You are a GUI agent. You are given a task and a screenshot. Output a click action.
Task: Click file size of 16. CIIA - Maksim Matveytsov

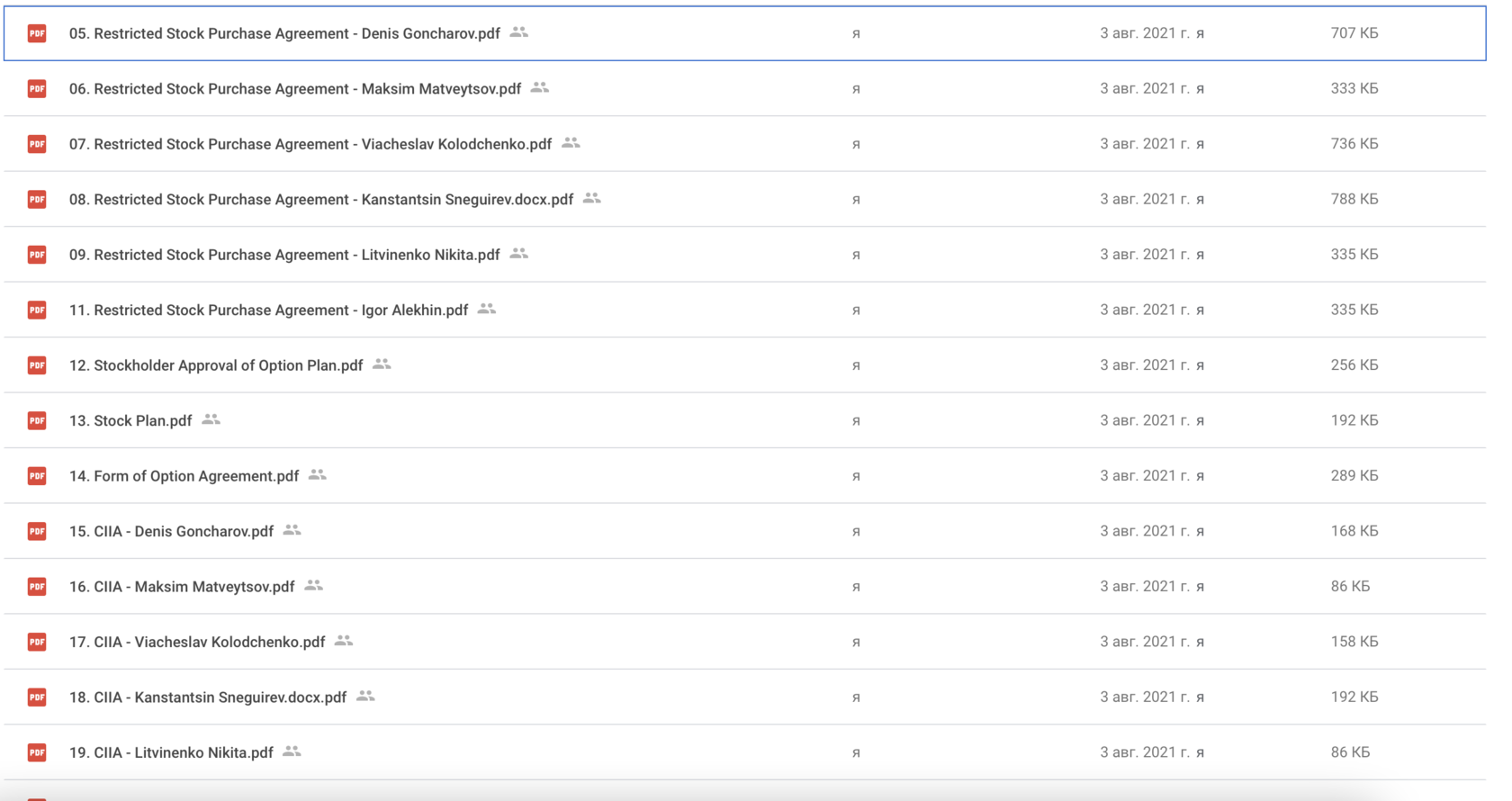(x=1350, y=587)
